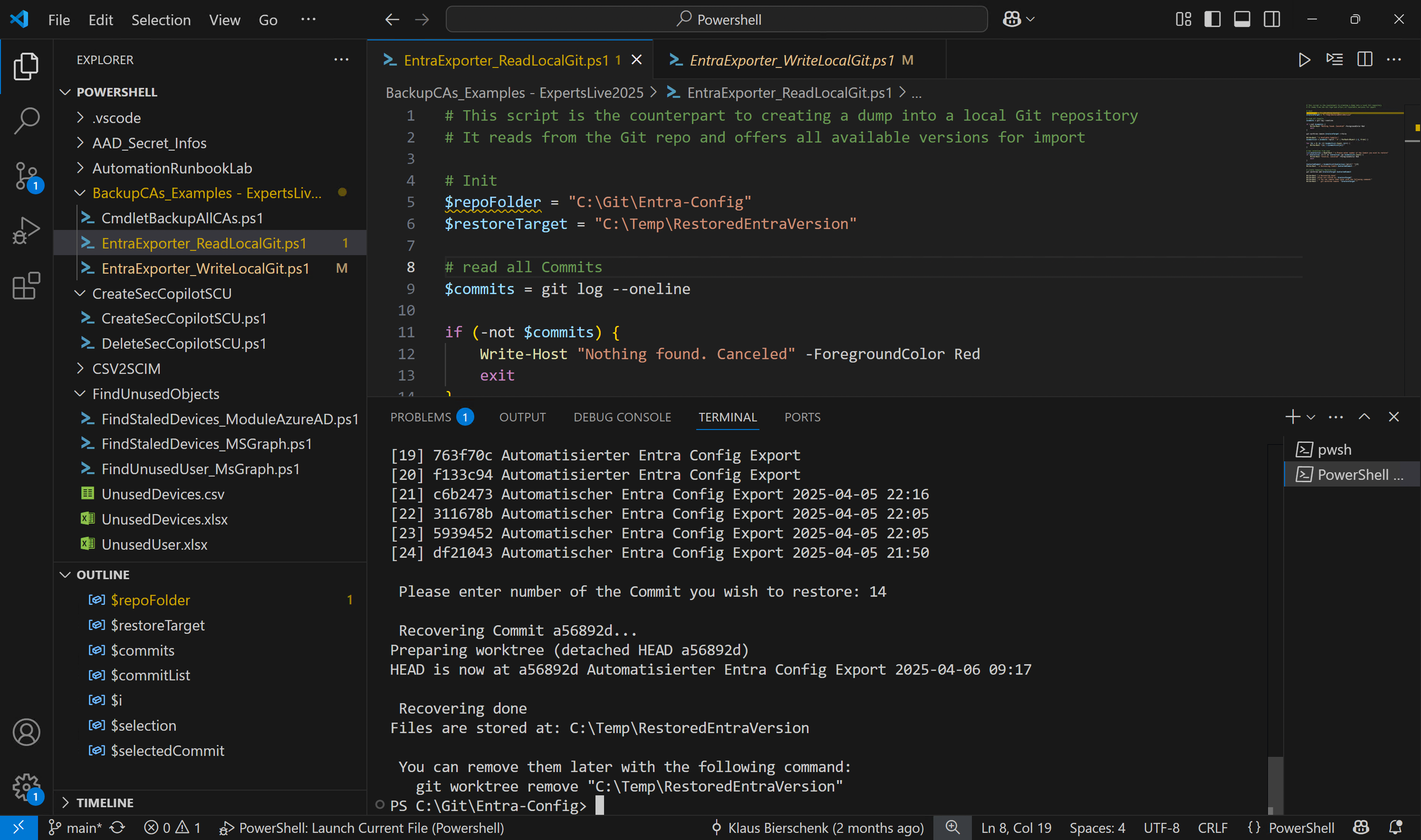Screen dimensions: 1421x840
Task: Open the Explorer view in activity bar
Action: click(26, 66)
